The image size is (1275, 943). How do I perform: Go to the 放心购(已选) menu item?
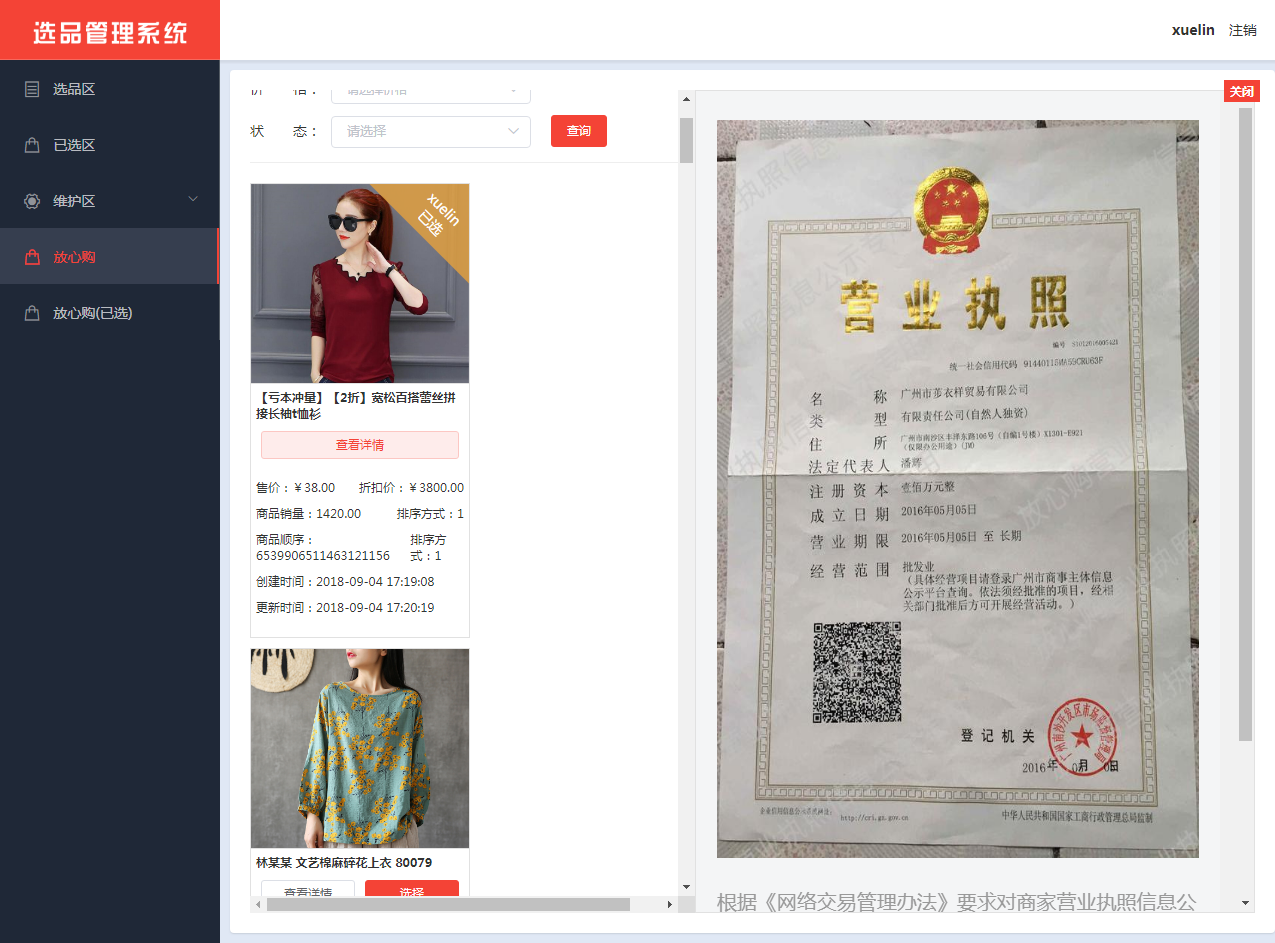point(110,313)
